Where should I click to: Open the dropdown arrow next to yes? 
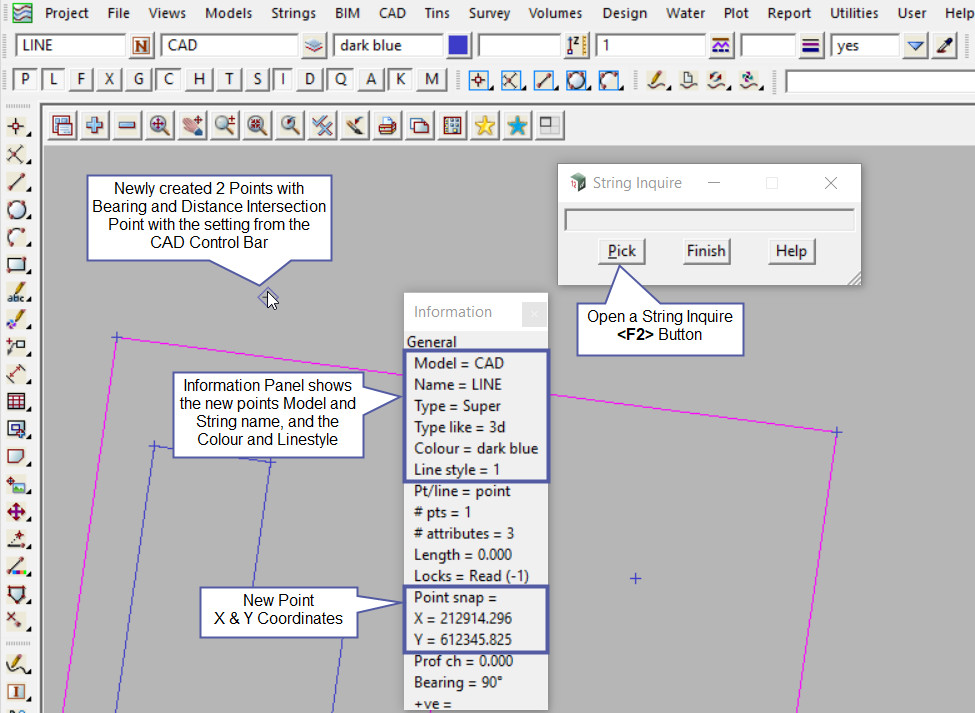pos(915,46)
